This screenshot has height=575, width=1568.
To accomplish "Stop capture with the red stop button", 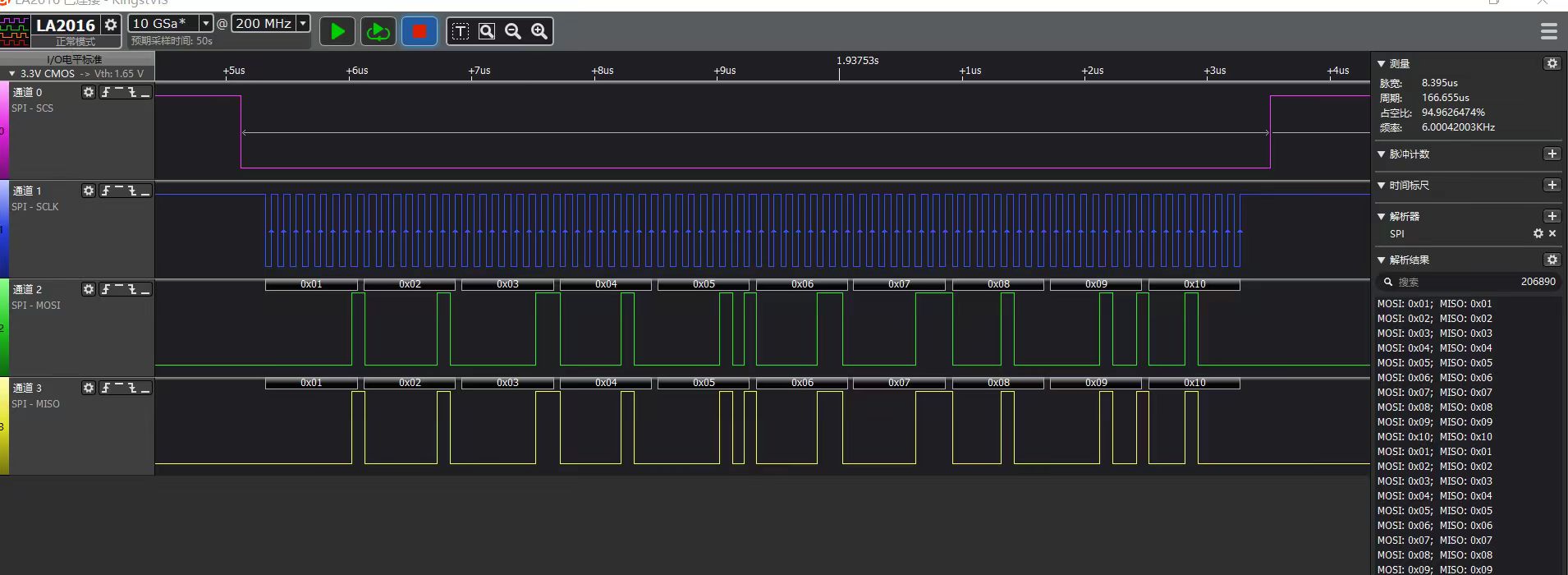I will [420, 31].
